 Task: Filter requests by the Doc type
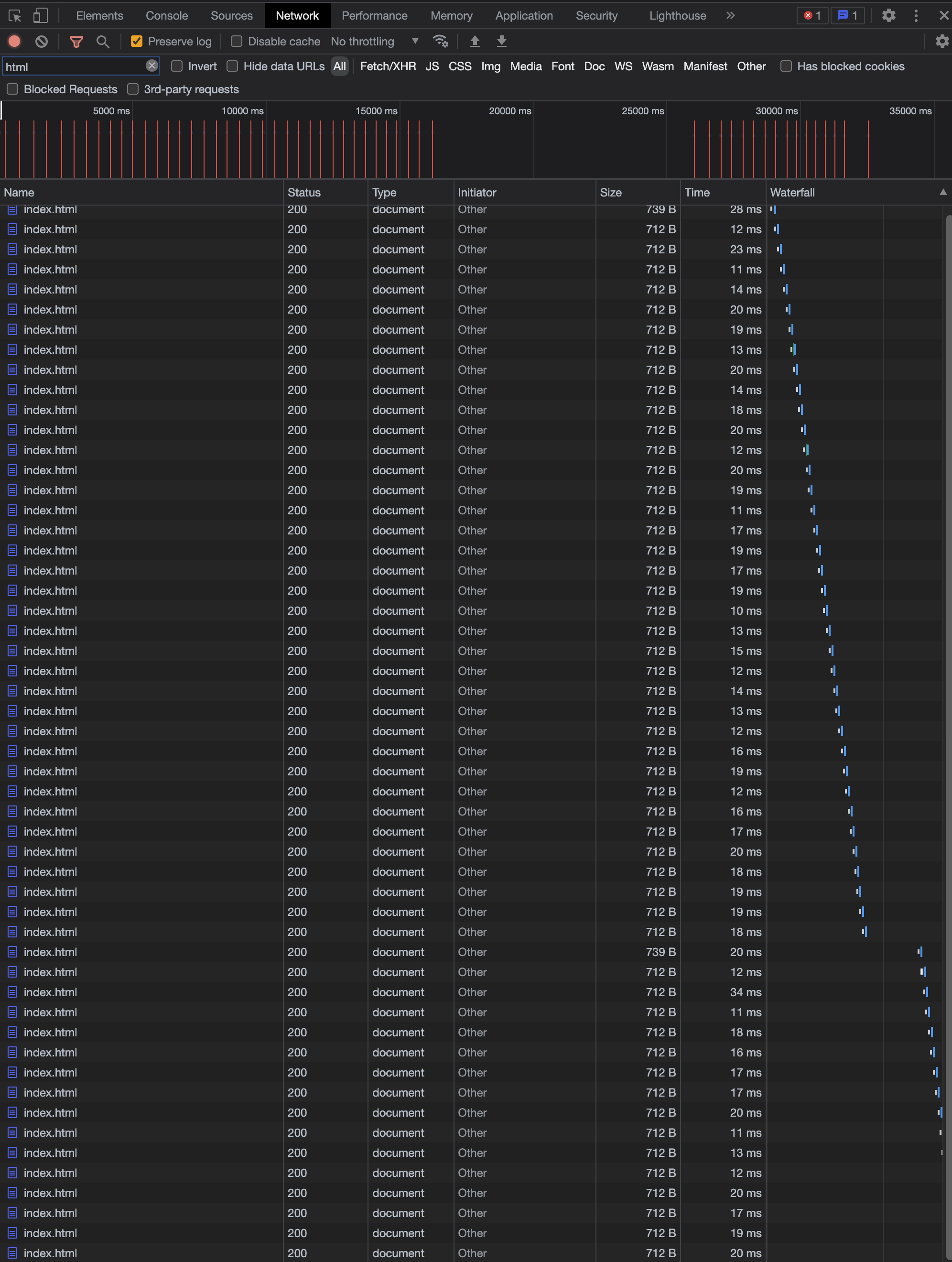click(x=594, y=66)
